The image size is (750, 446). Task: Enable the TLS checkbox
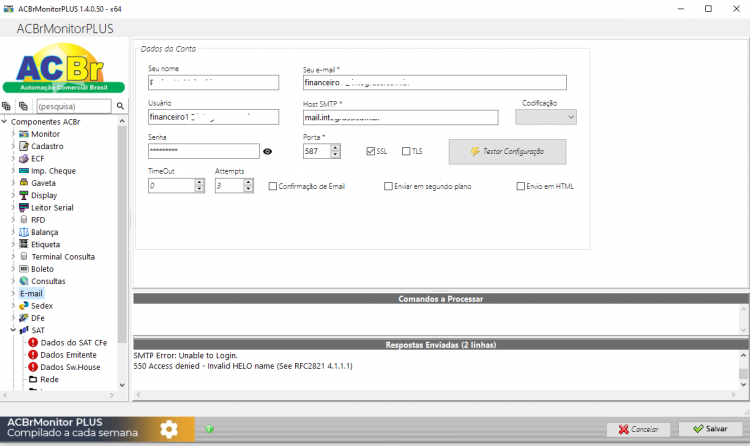[x=406, y=151]
